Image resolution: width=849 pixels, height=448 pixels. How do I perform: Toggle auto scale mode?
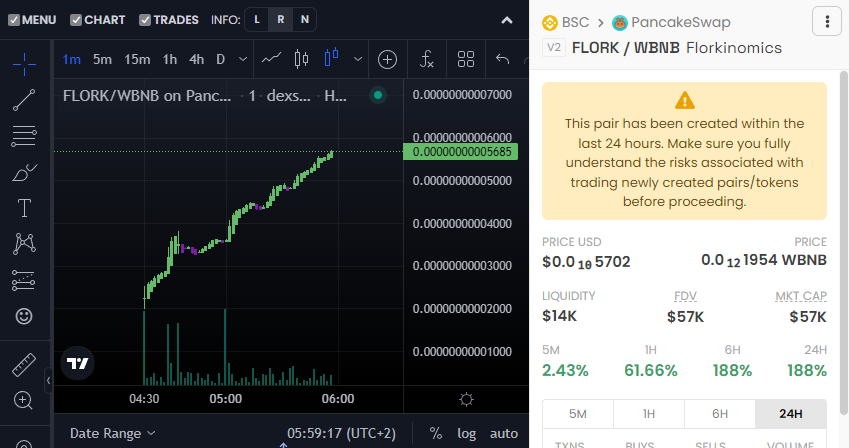click(504, 433)
